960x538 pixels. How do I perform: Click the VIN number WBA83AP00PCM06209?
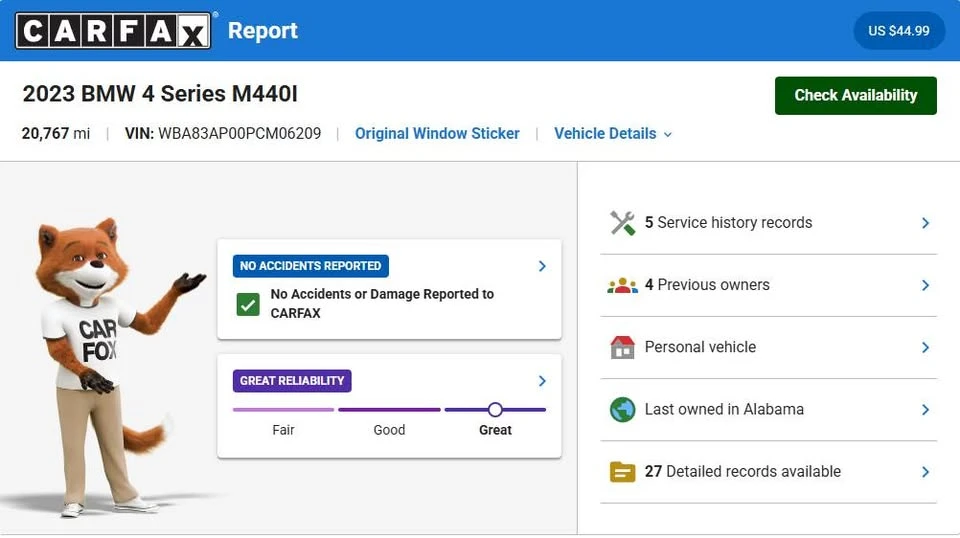[239, 133]
